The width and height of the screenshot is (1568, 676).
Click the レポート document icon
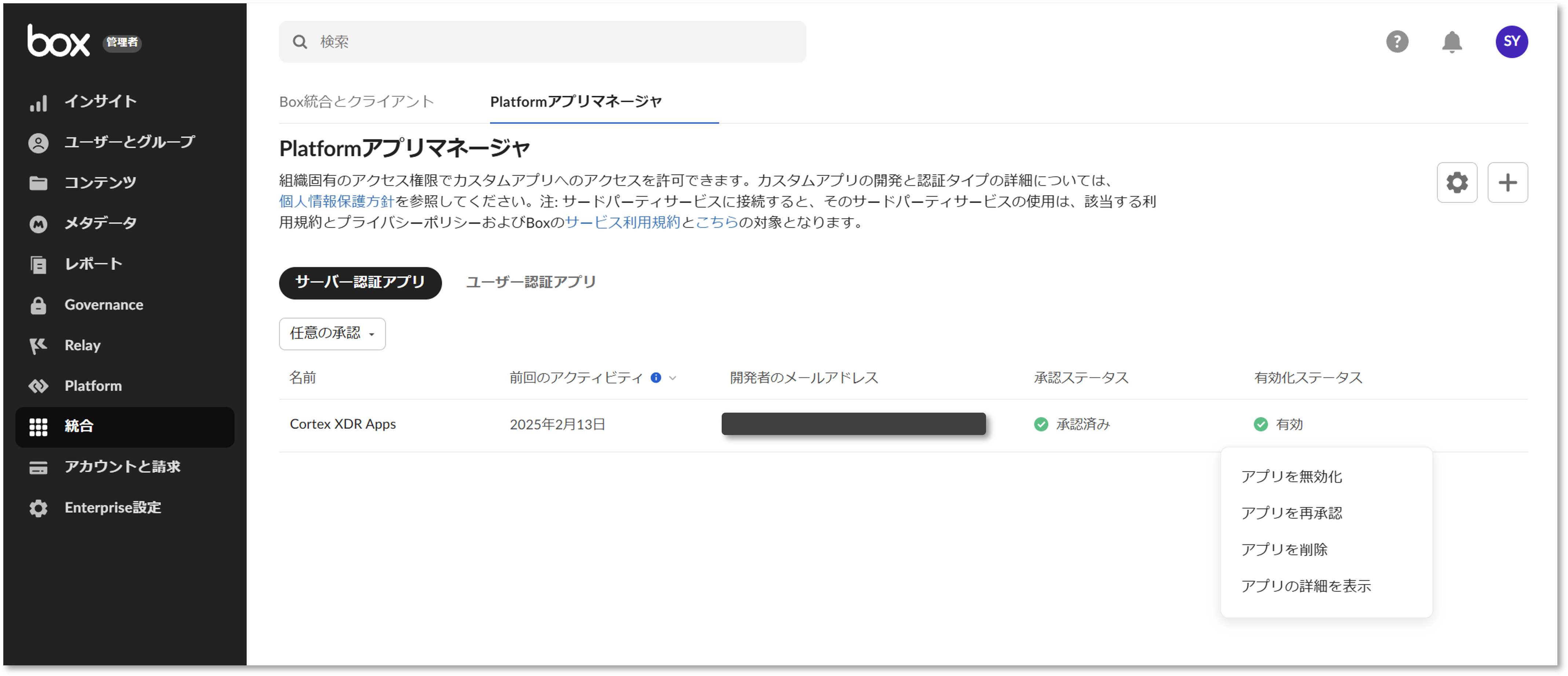[39, 264]
